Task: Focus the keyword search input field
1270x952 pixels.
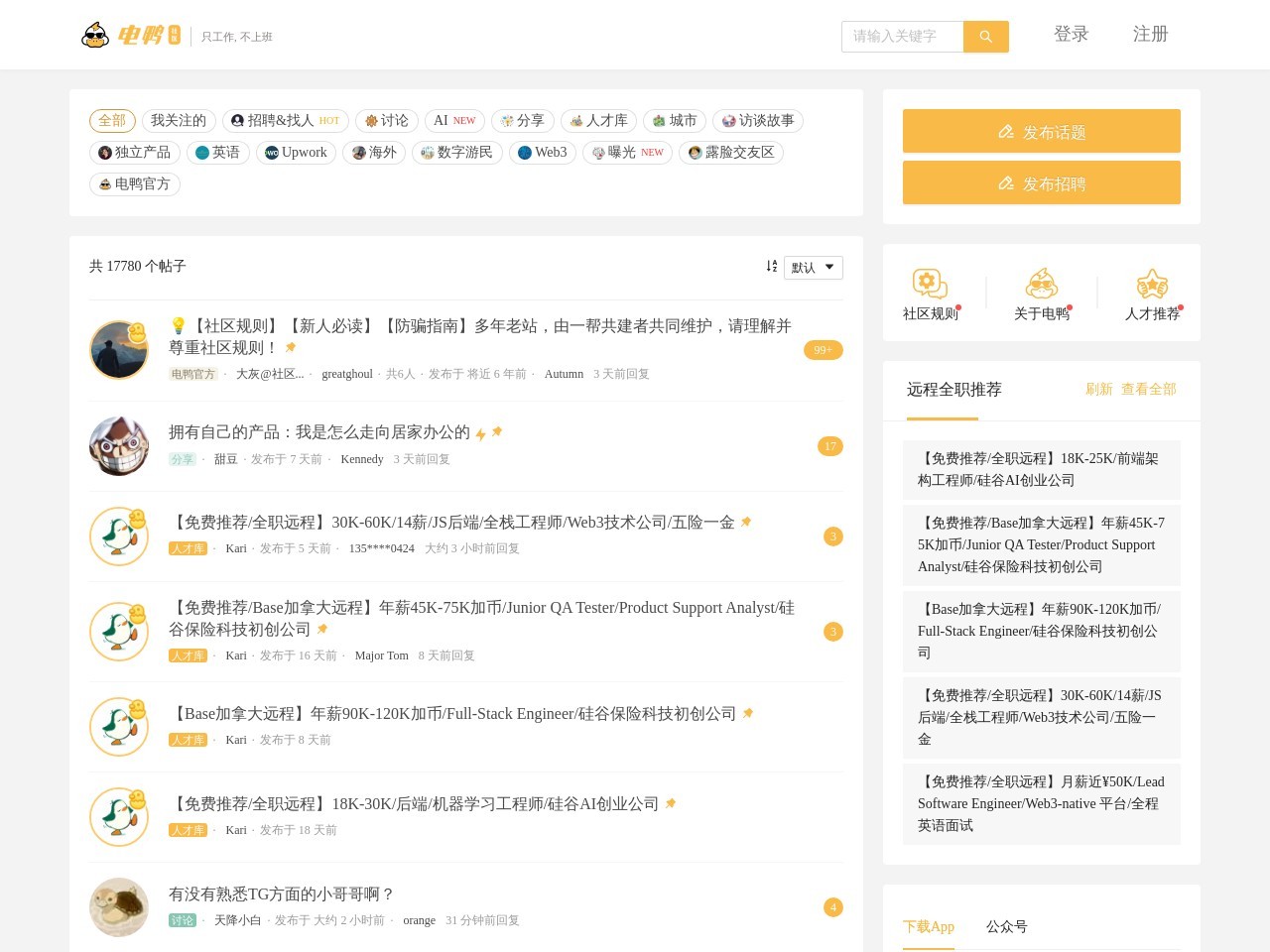Action: point(902,37)
